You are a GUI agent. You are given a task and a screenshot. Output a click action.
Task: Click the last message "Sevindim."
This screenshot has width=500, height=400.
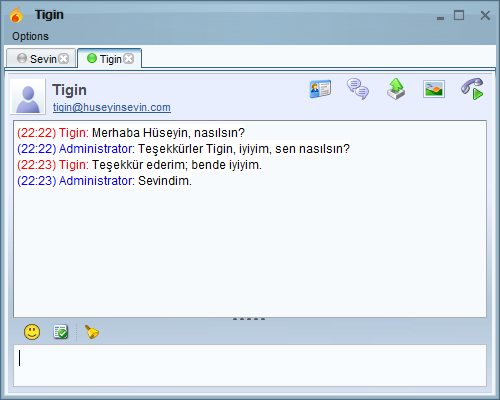(x=165, y=181)
